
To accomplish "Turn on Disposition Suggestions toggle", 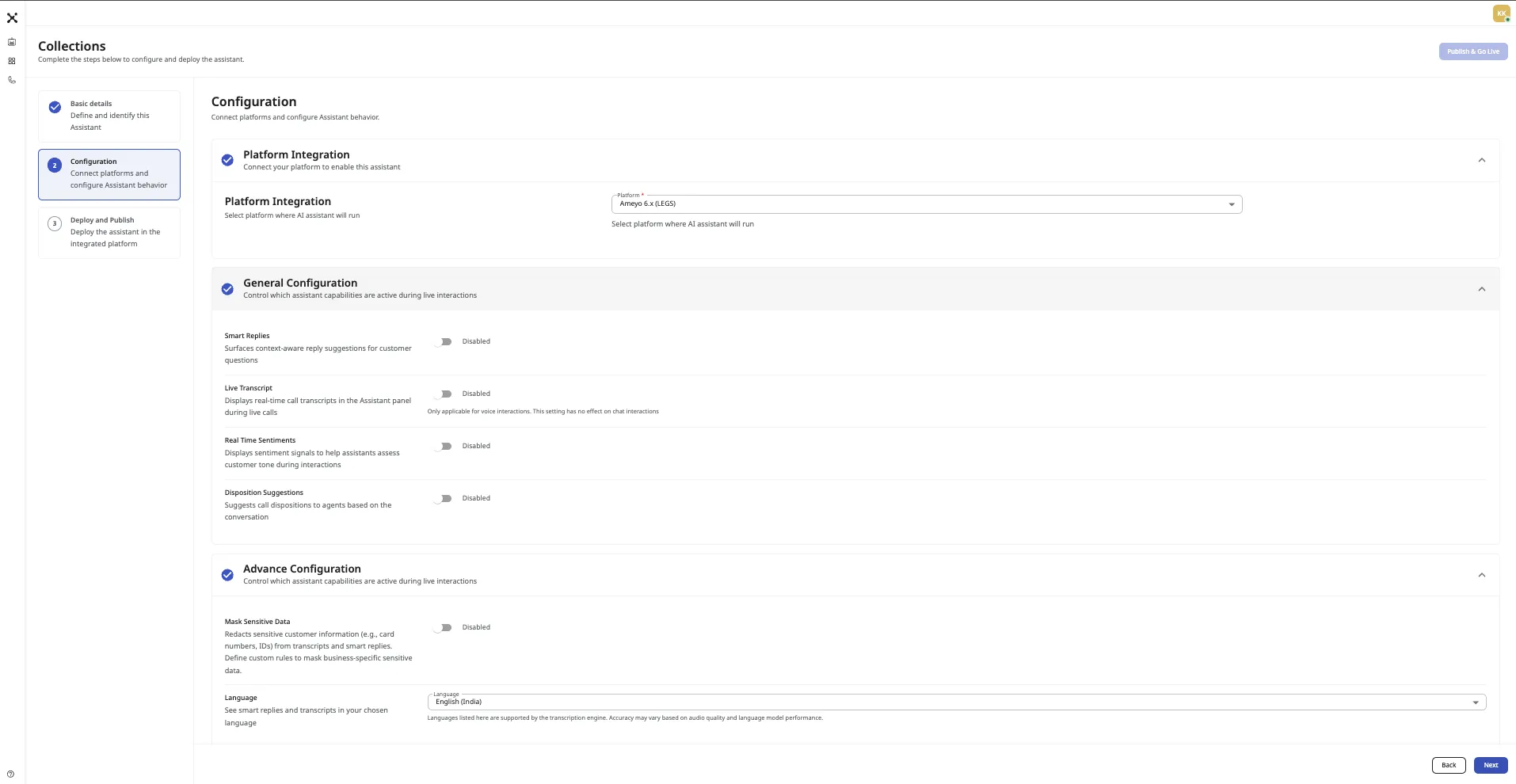I will coord(444,499).
